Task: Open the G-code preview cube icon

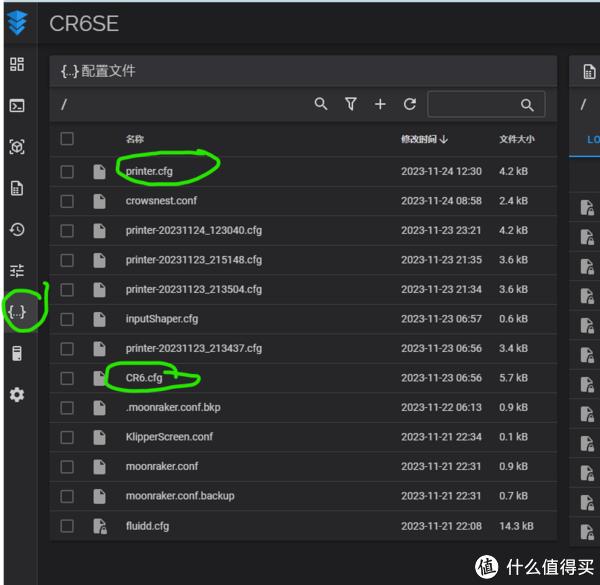Action: 17,147
